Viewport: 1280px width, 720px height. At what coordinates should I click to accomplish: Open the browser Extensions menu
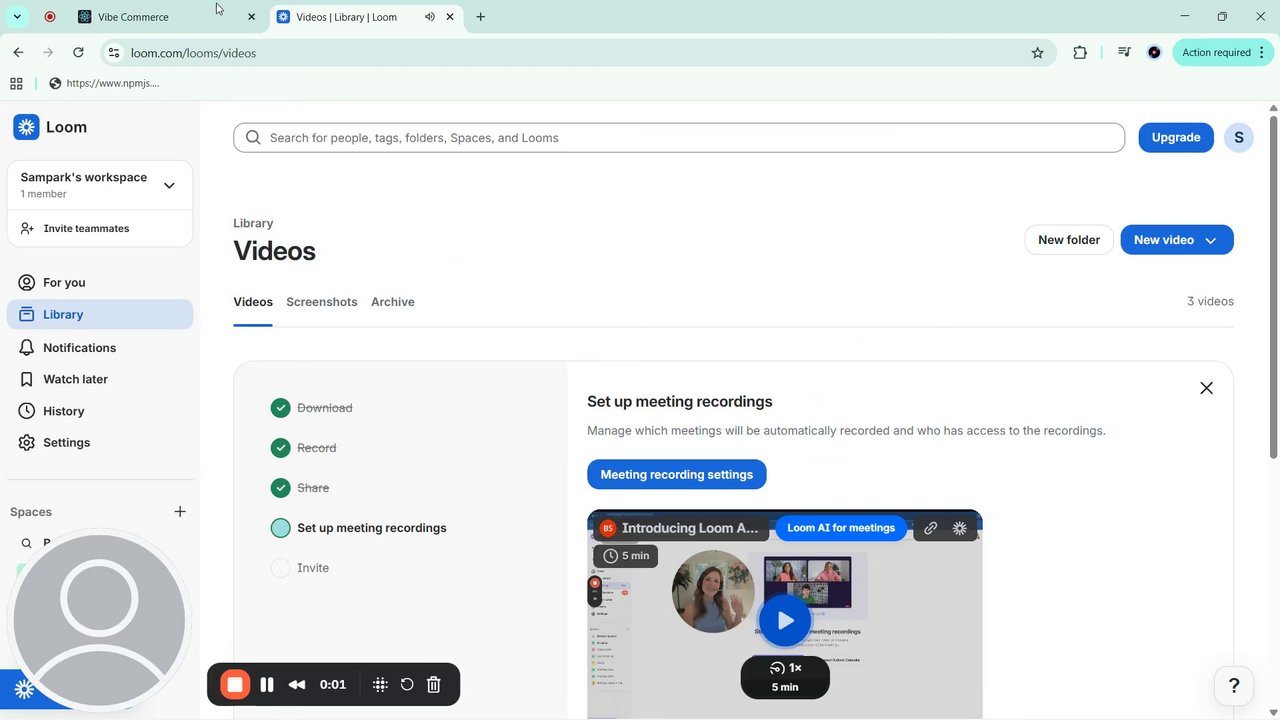pyautogui.click(x=1080, y=53)
